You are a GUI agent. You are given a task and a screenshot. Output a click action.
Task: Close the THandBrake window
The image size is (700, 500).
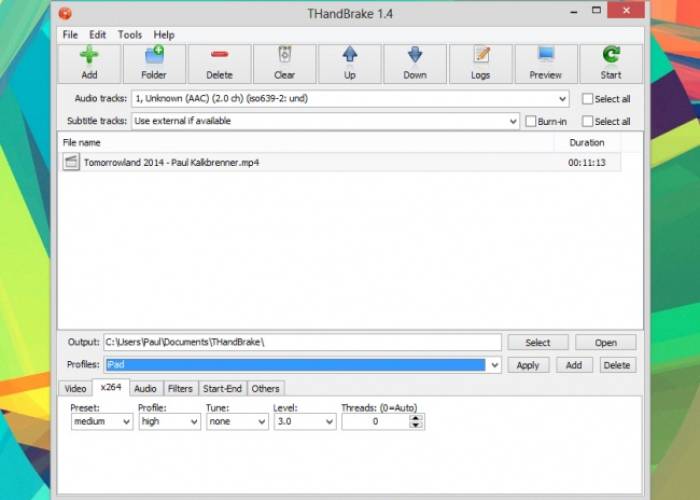626,10
